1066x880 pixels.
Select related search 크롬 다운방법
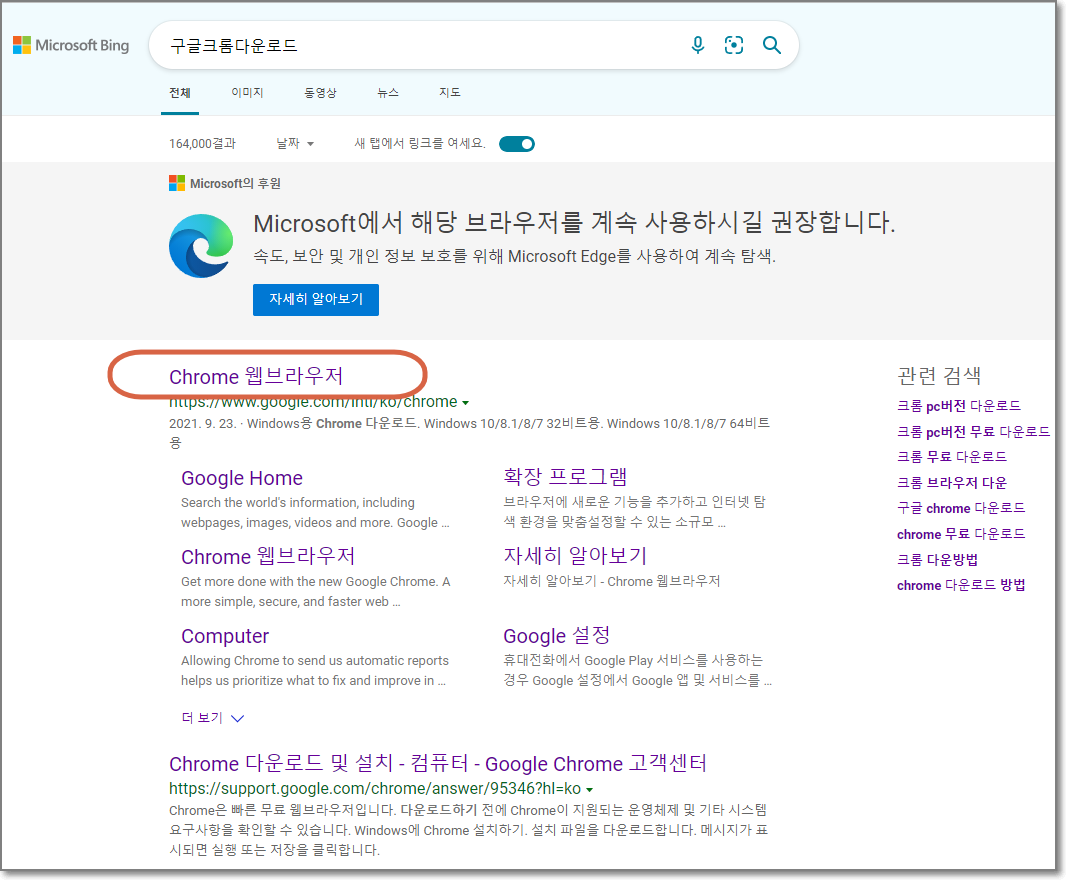pyautogui.click(x=938, y=560)
